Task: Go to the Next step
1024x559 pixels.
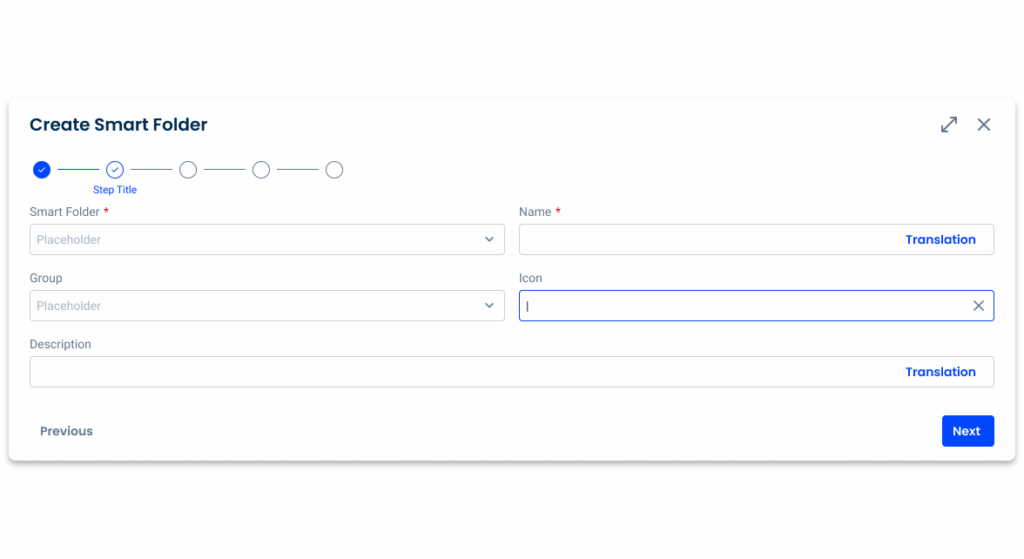Action: pyautogui.click(x=968, y=431)
